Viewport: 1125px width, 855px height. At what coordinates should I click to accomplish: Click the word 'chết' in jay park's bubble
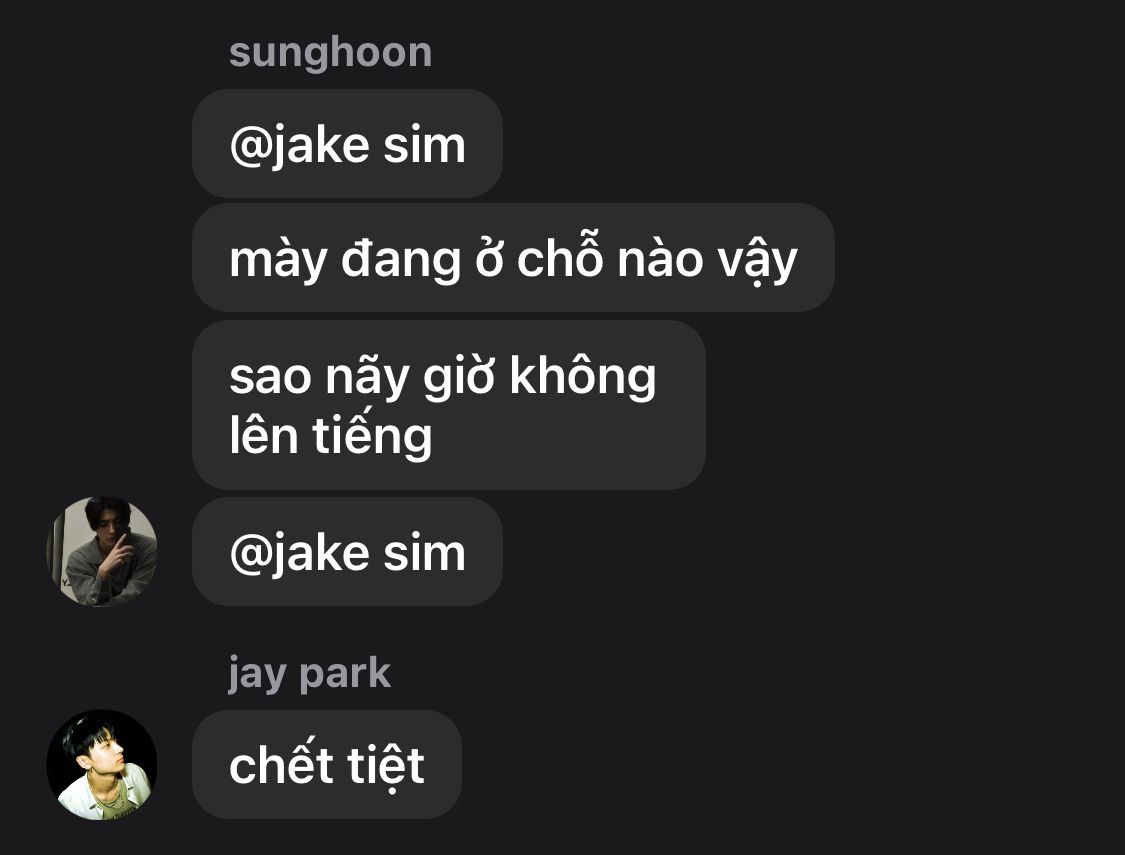click(282, 765)
